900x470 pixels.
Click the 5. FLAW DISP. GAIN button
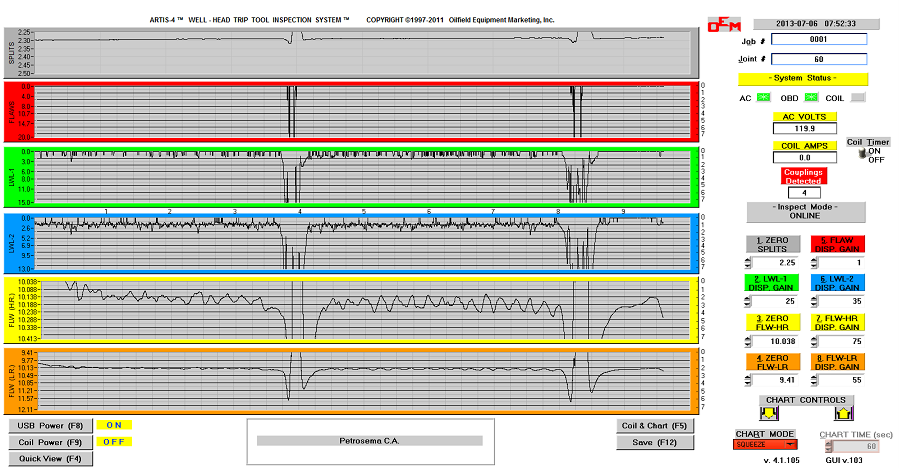[837, 244]
